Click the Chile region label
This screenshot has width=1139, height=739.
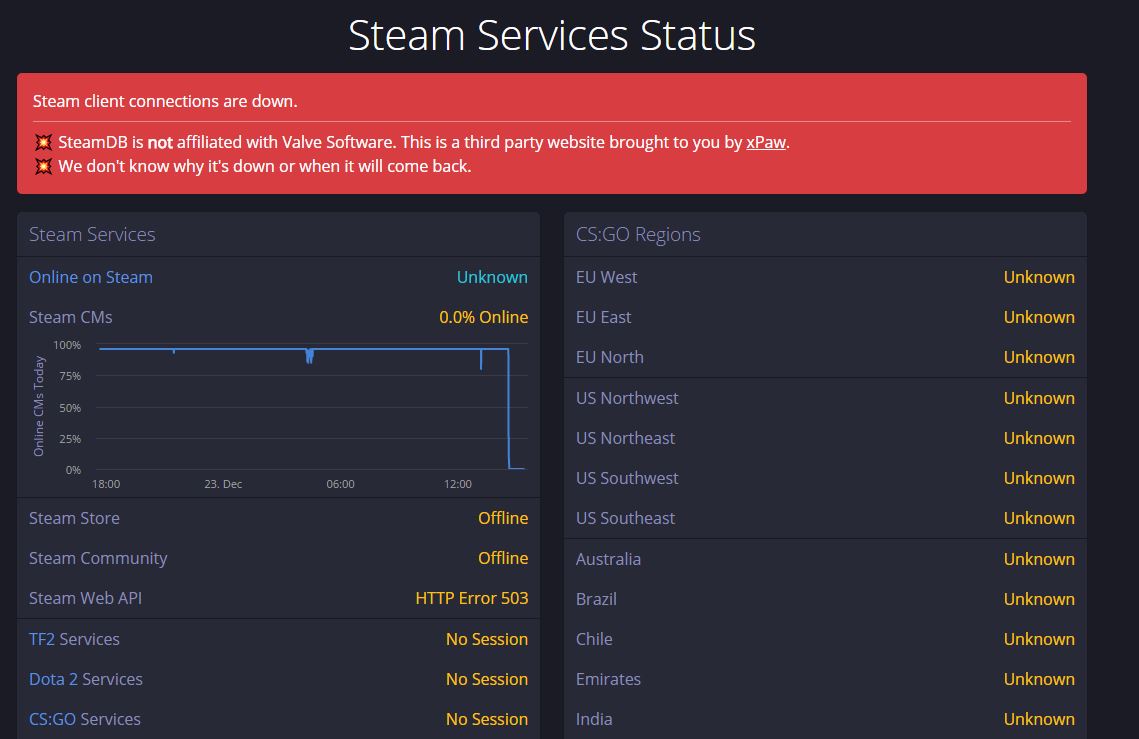[x=593, y=639]
